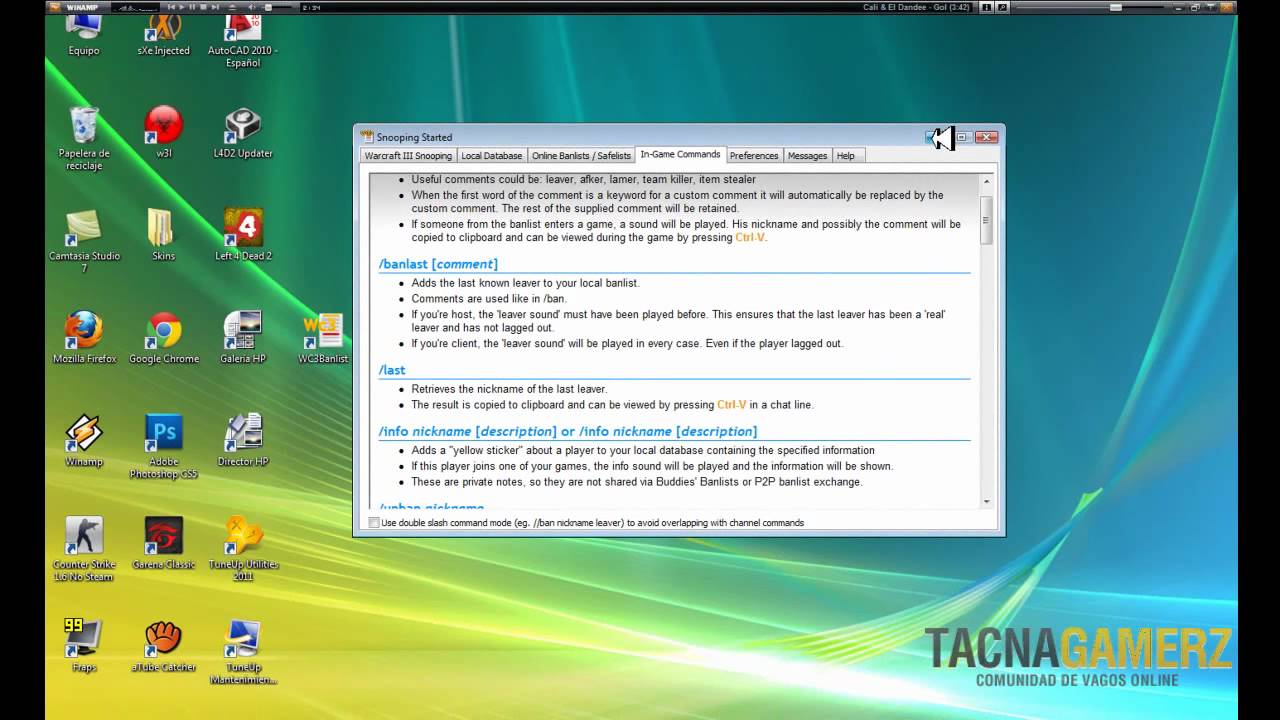This screenshot has height=720, width=1280.
Task: Click Winamp volume slider
Action: click(x=276, y=7)
